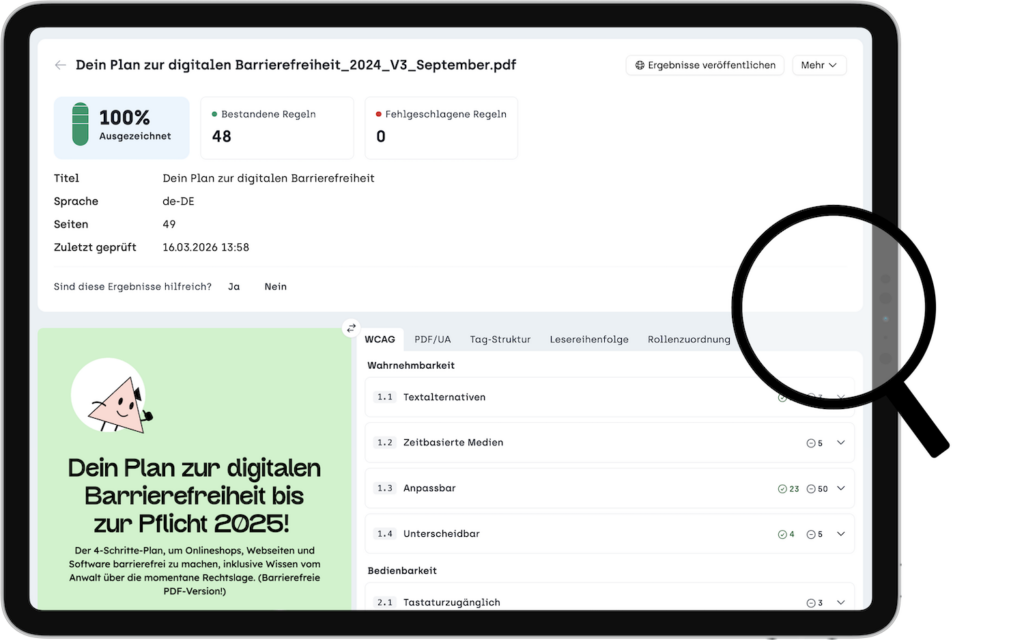Expand the Unterscheidbar rule section
This screenshot has width=1024, height=640.
(x=840, y=533)
